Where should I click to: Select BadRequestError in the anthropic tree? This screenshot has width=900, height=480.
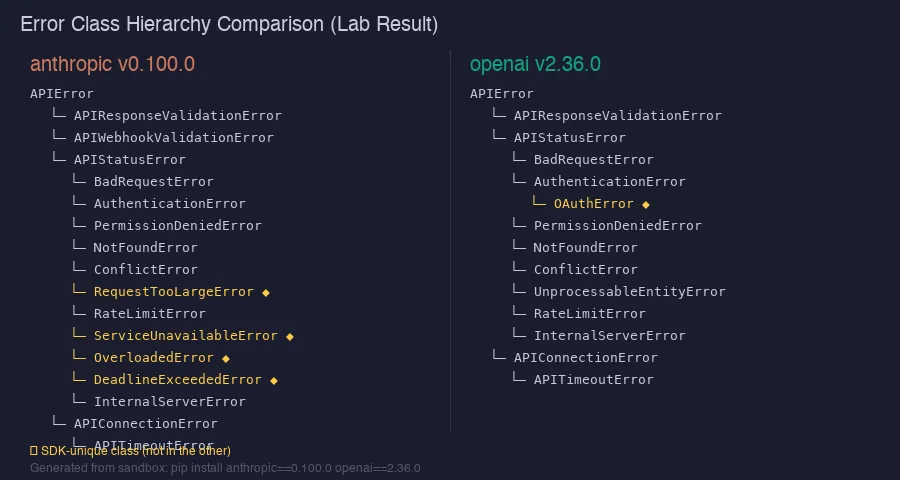point(154,181)
